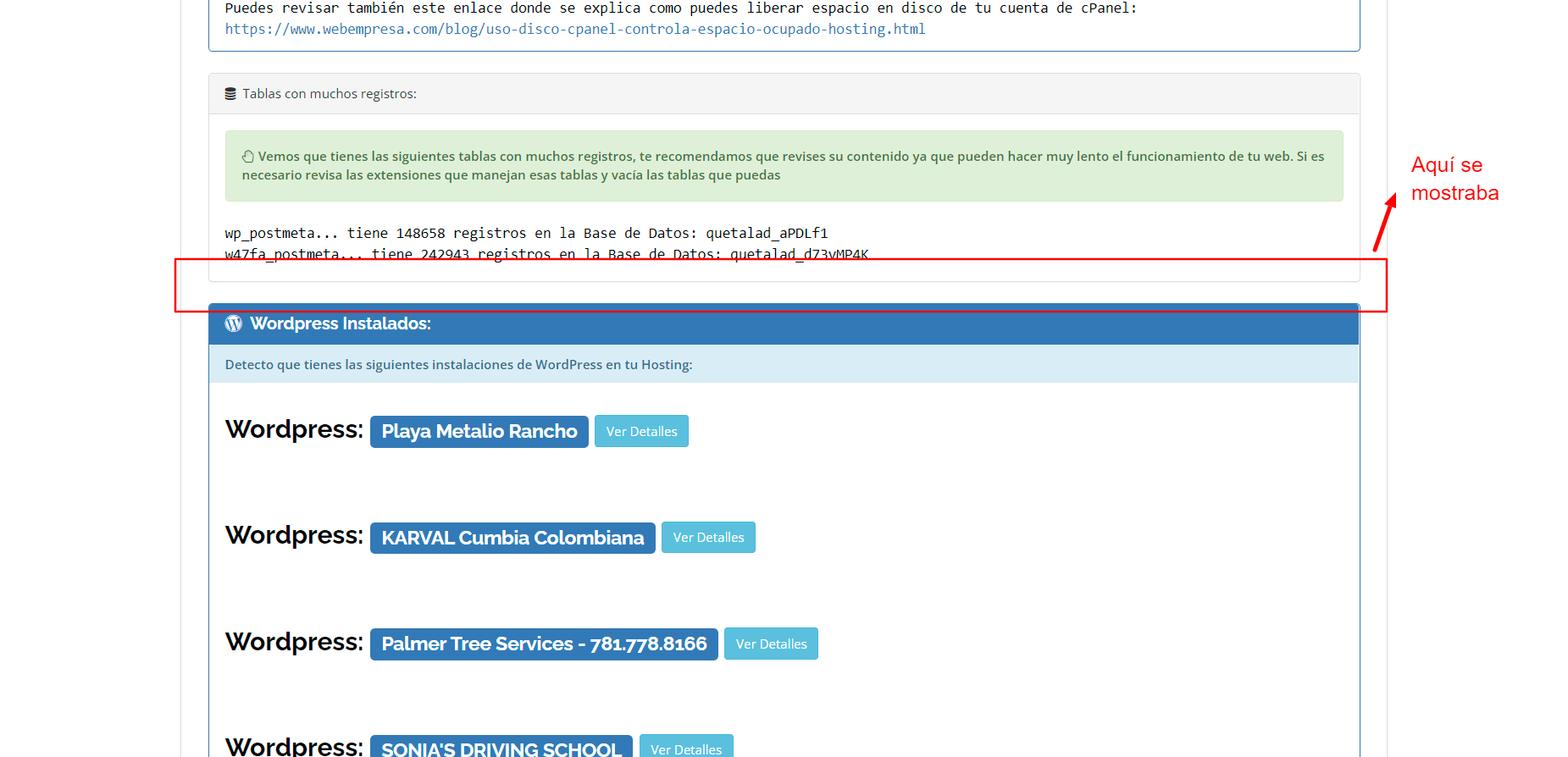Viewport: 1568px width, 757px height.
Task: Click the Detecto que tienes las siguientes instalaciones text
Action: 458,365
